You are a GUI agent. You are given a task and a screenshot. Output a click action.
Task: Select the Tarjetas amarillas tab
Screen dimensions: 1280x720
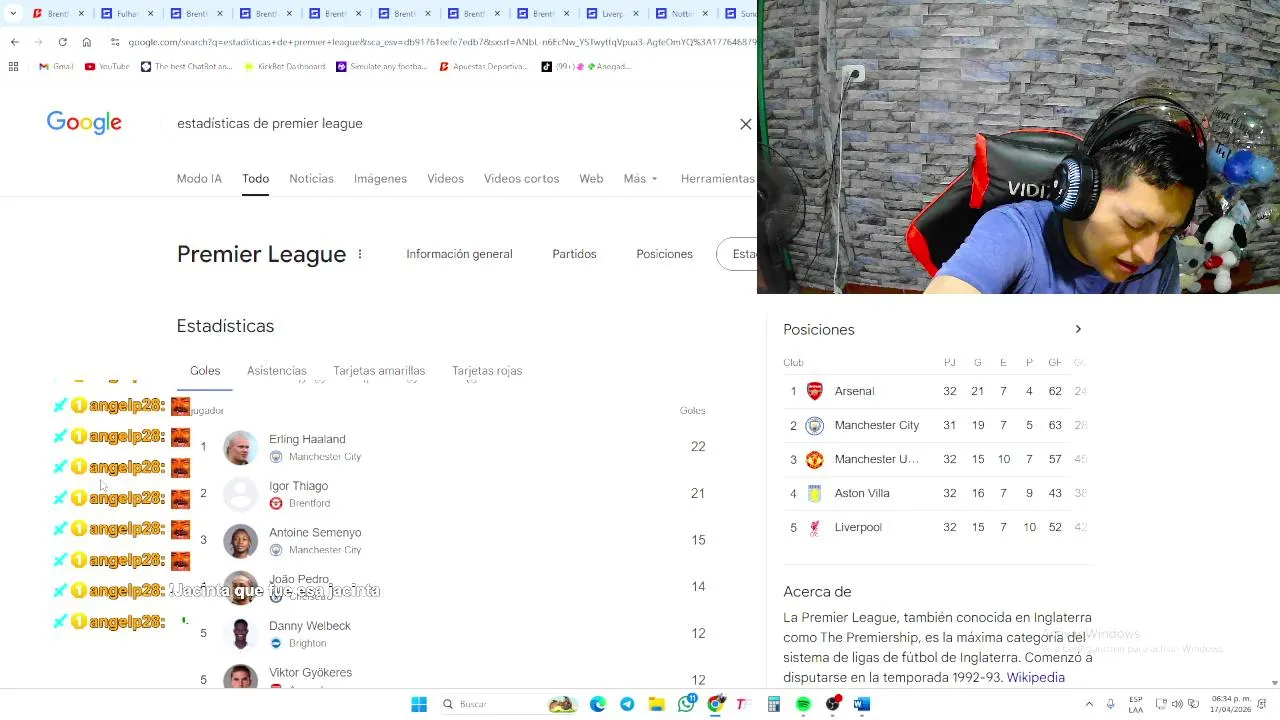(379, 371)
